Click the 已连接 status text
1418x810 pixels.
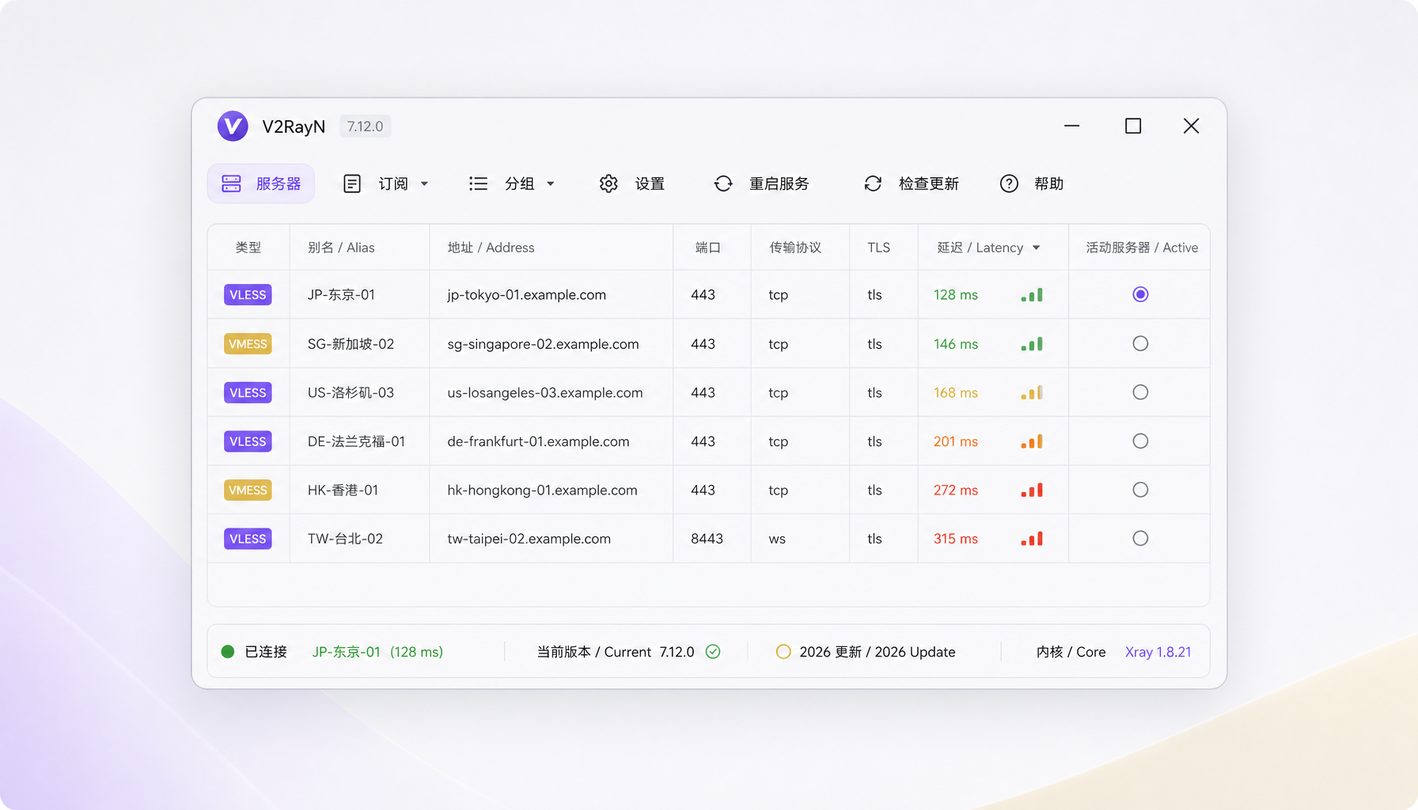pos(266,652)
